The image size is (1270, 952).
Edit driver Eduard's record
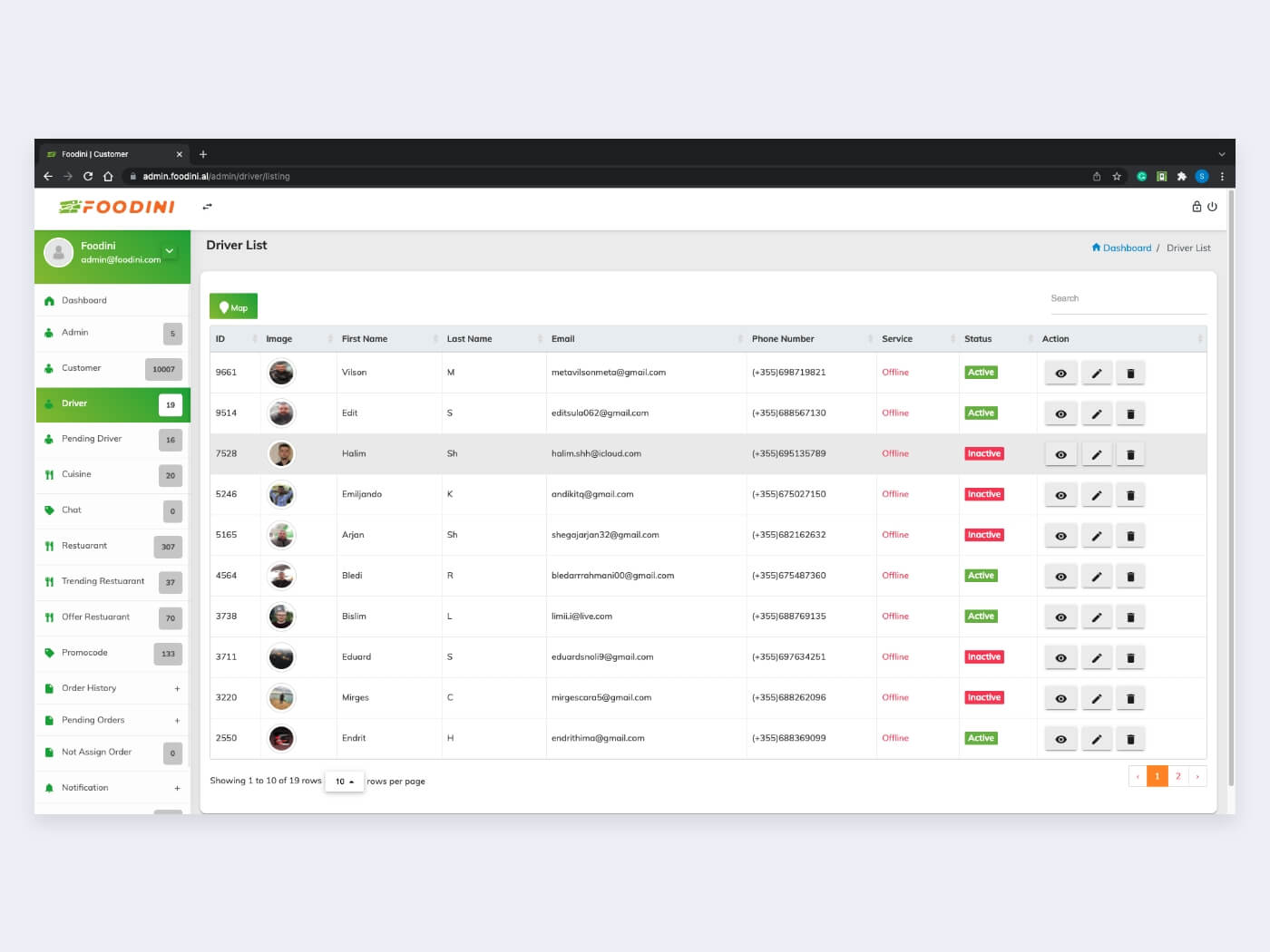[1096, 658]
